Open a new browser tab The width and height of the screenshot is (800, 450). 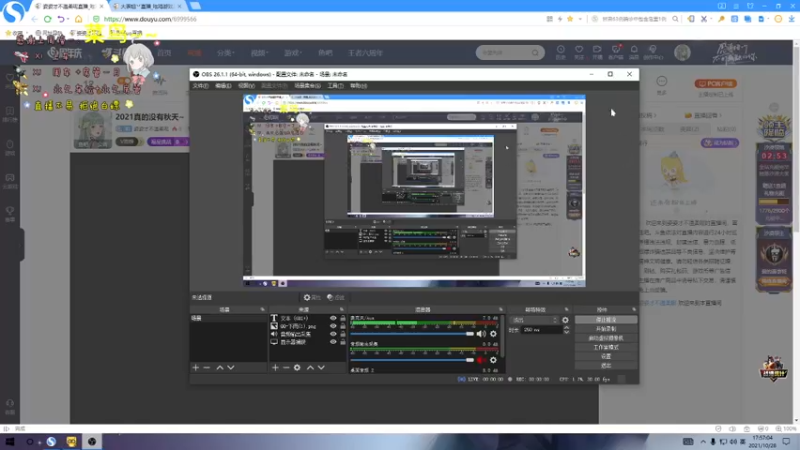[195, 6]
